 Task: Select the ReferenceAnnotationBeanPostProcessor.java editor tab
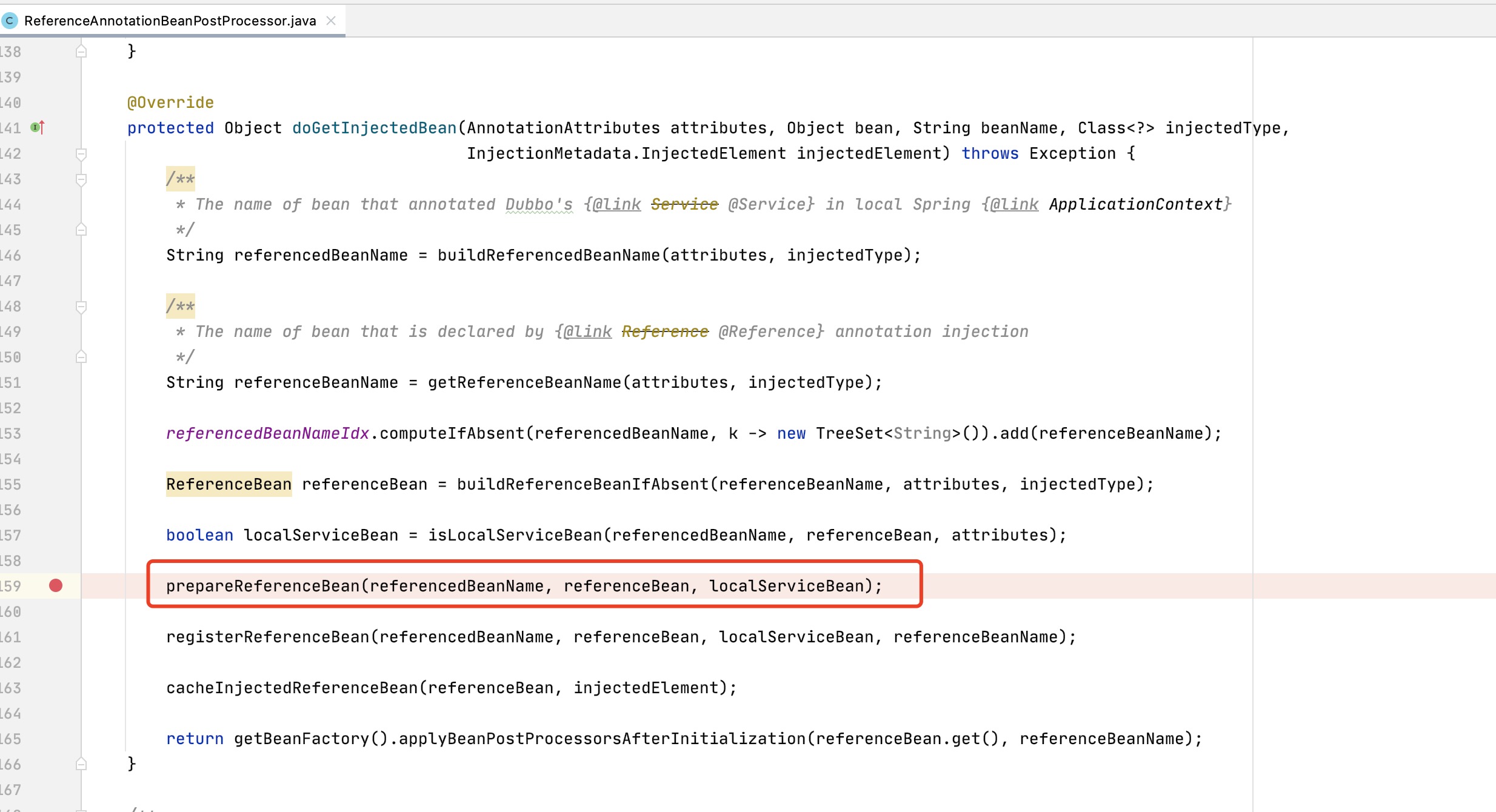coord(170,21)
